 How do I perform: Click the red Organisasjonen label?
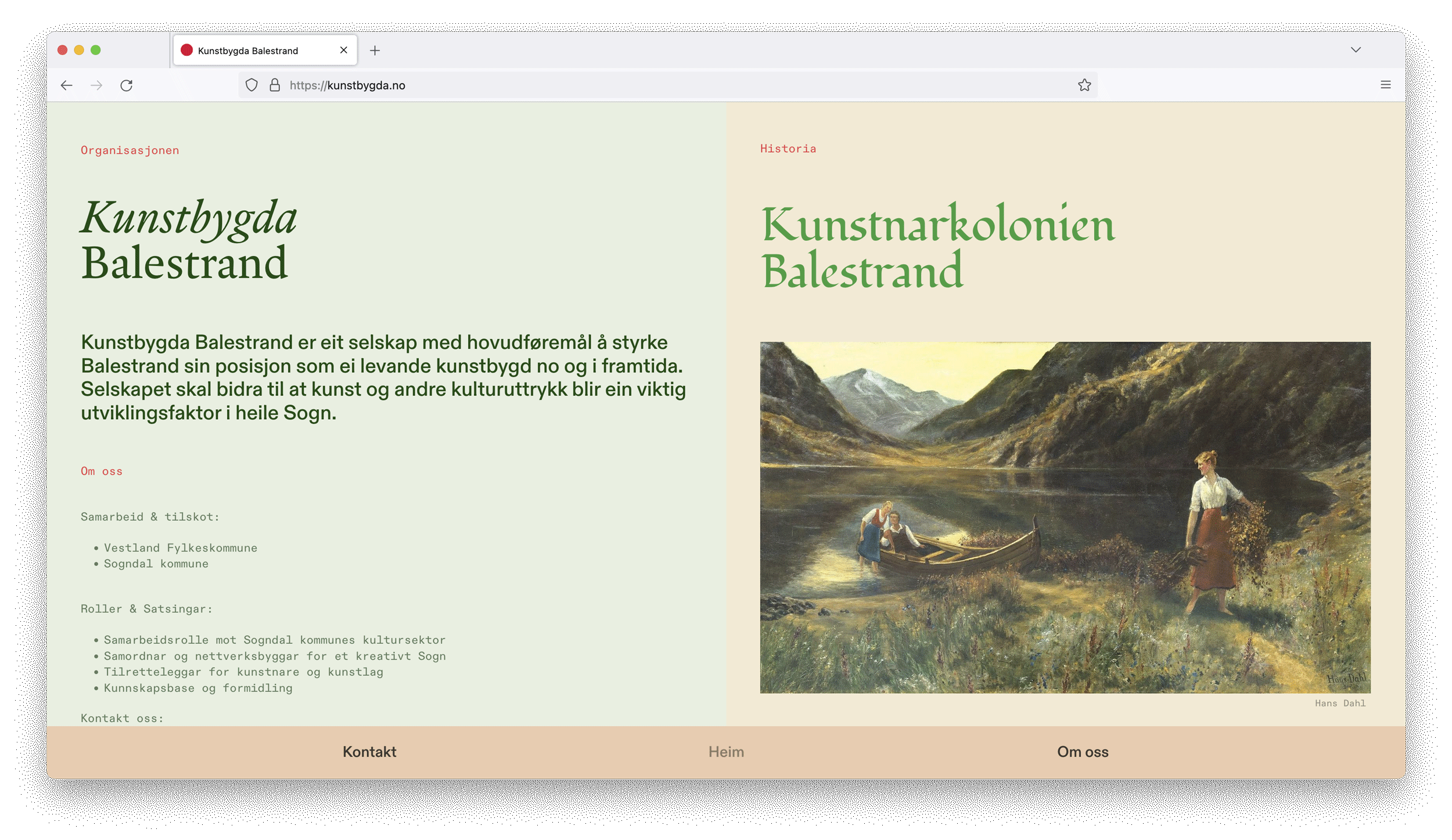(130, 150)
